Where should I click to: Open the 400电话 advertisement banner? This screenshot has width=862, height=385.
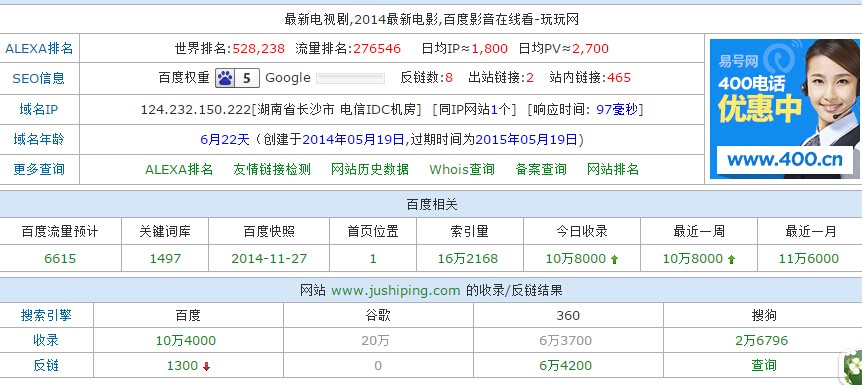click(x=784, y=109)
